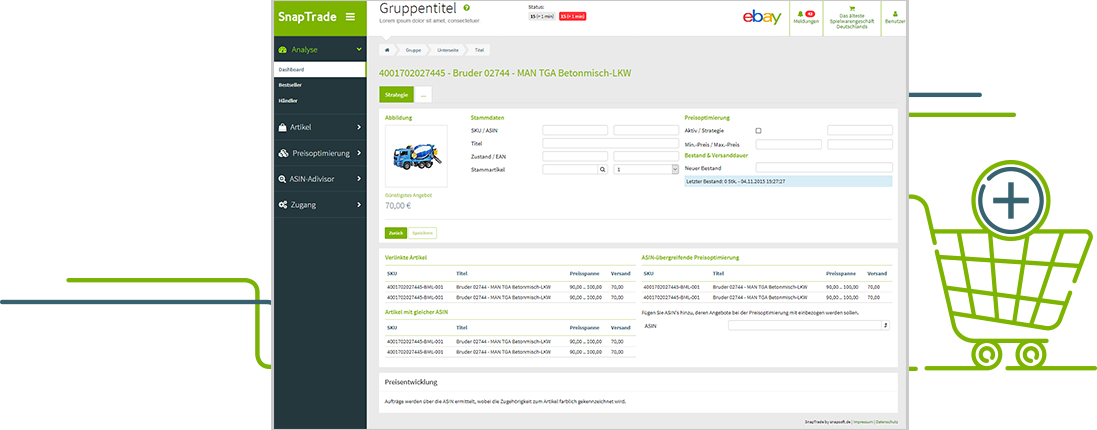Expand the Artikel sidebar menu
Screen dimensions: 1097x430
click(x=320, y=127)
